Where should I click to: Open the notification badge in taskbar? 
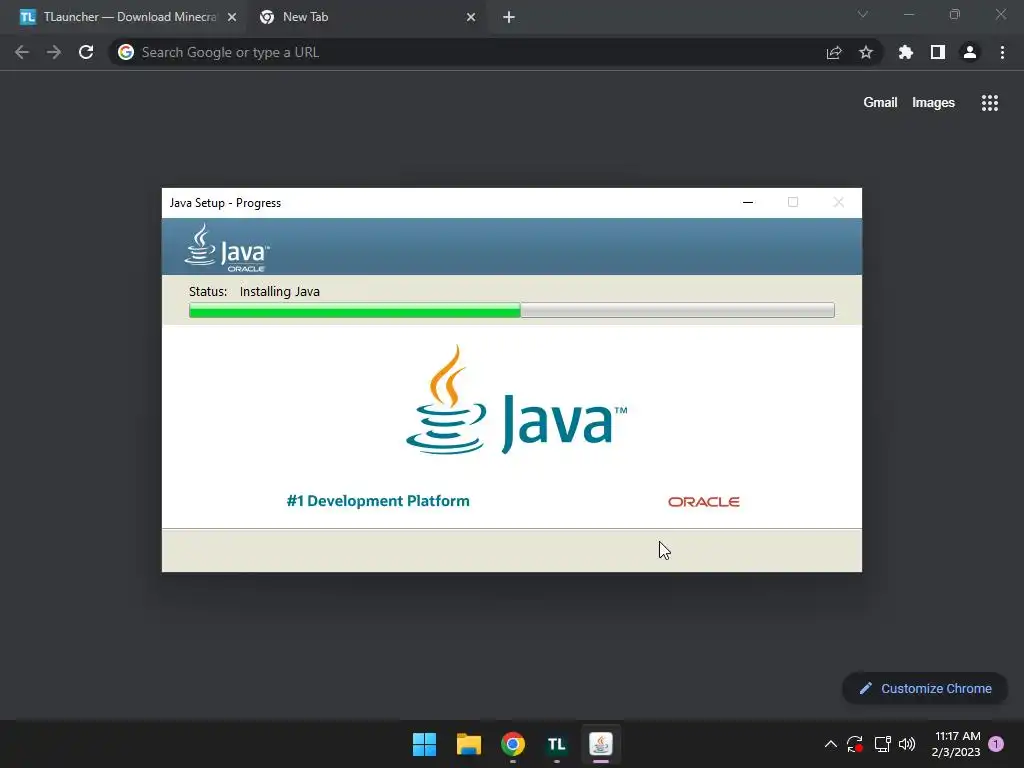point(996,744)
